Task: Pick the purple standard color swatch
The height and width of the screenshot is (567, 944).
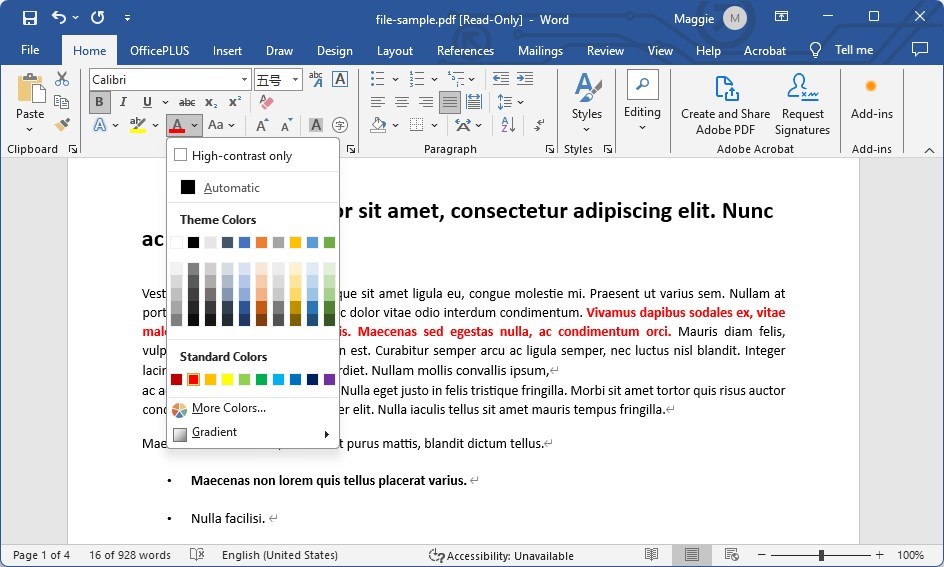Action: pos(329,379)
